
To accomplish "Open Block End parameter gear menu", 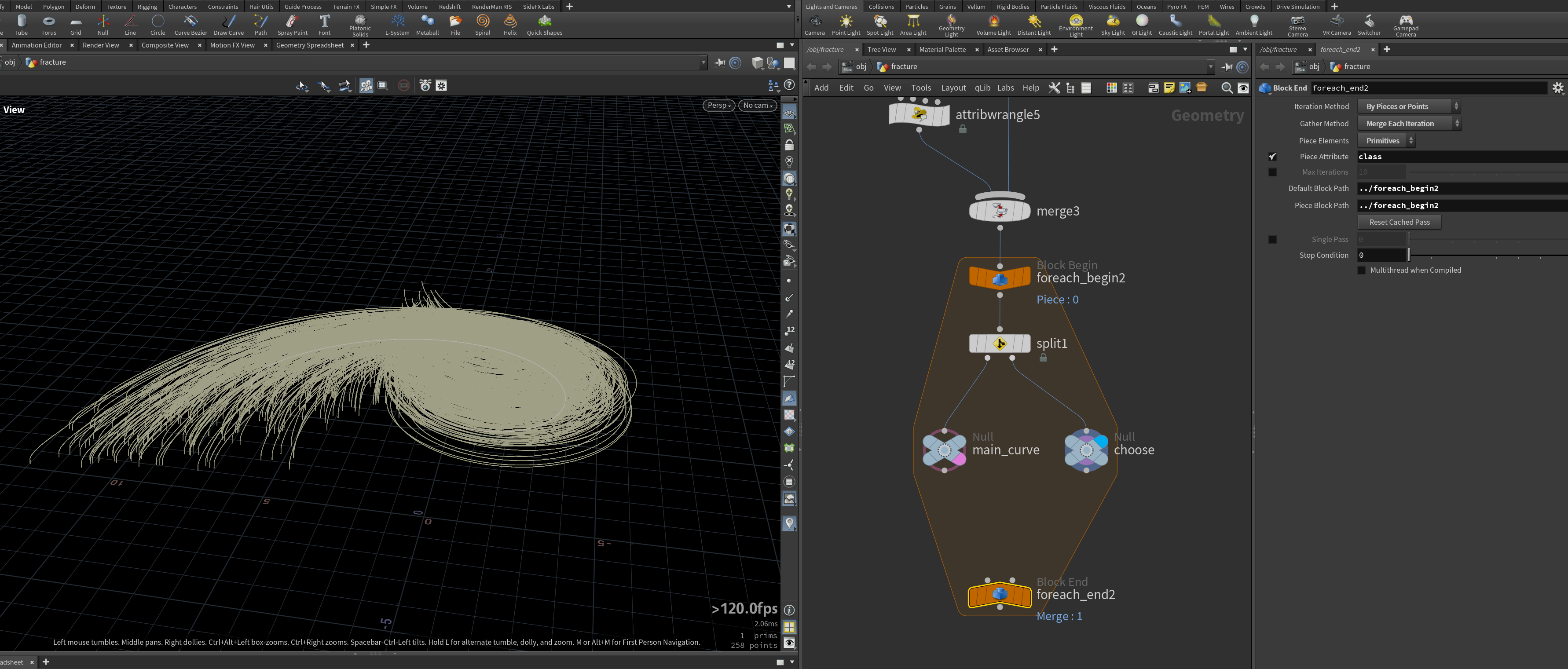I will 1557,88.
